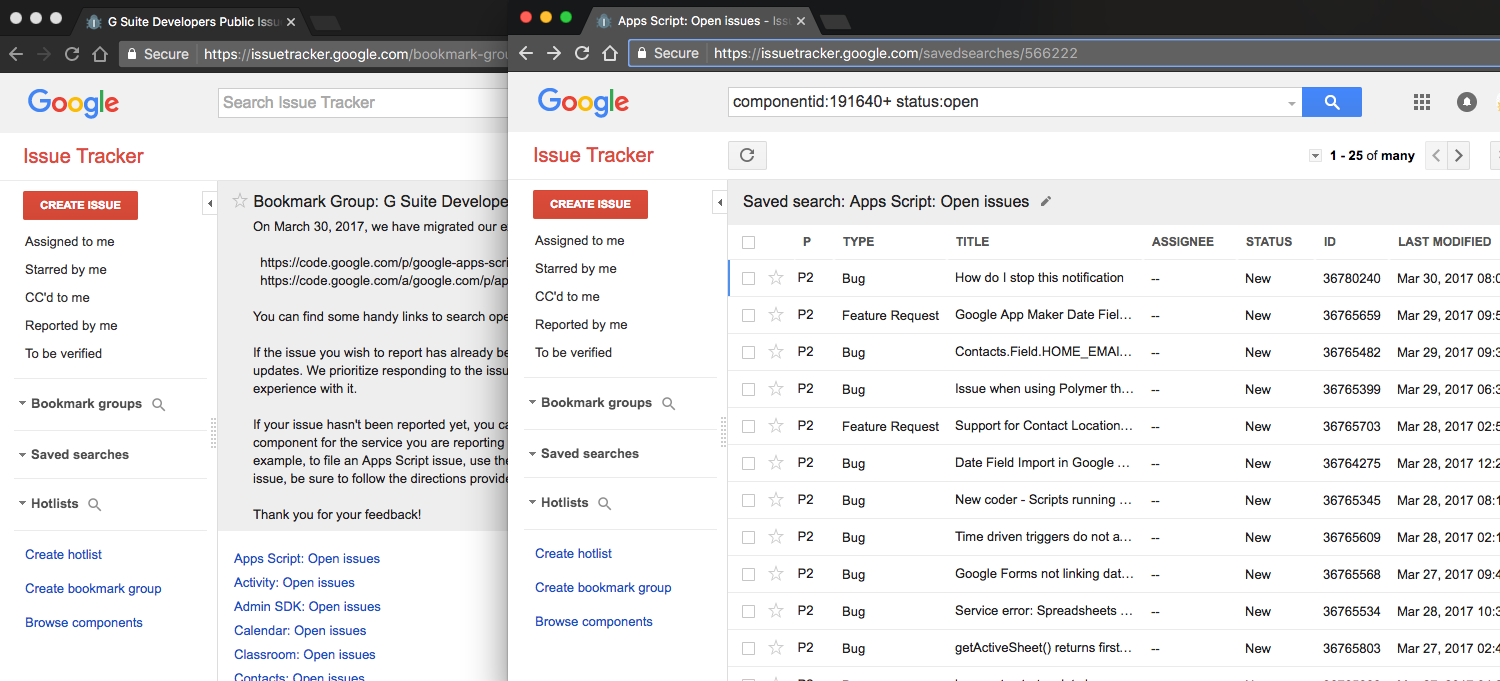Star issue 36780240
The height and width of the screenshot is (681, 1500).
point(776,278)
